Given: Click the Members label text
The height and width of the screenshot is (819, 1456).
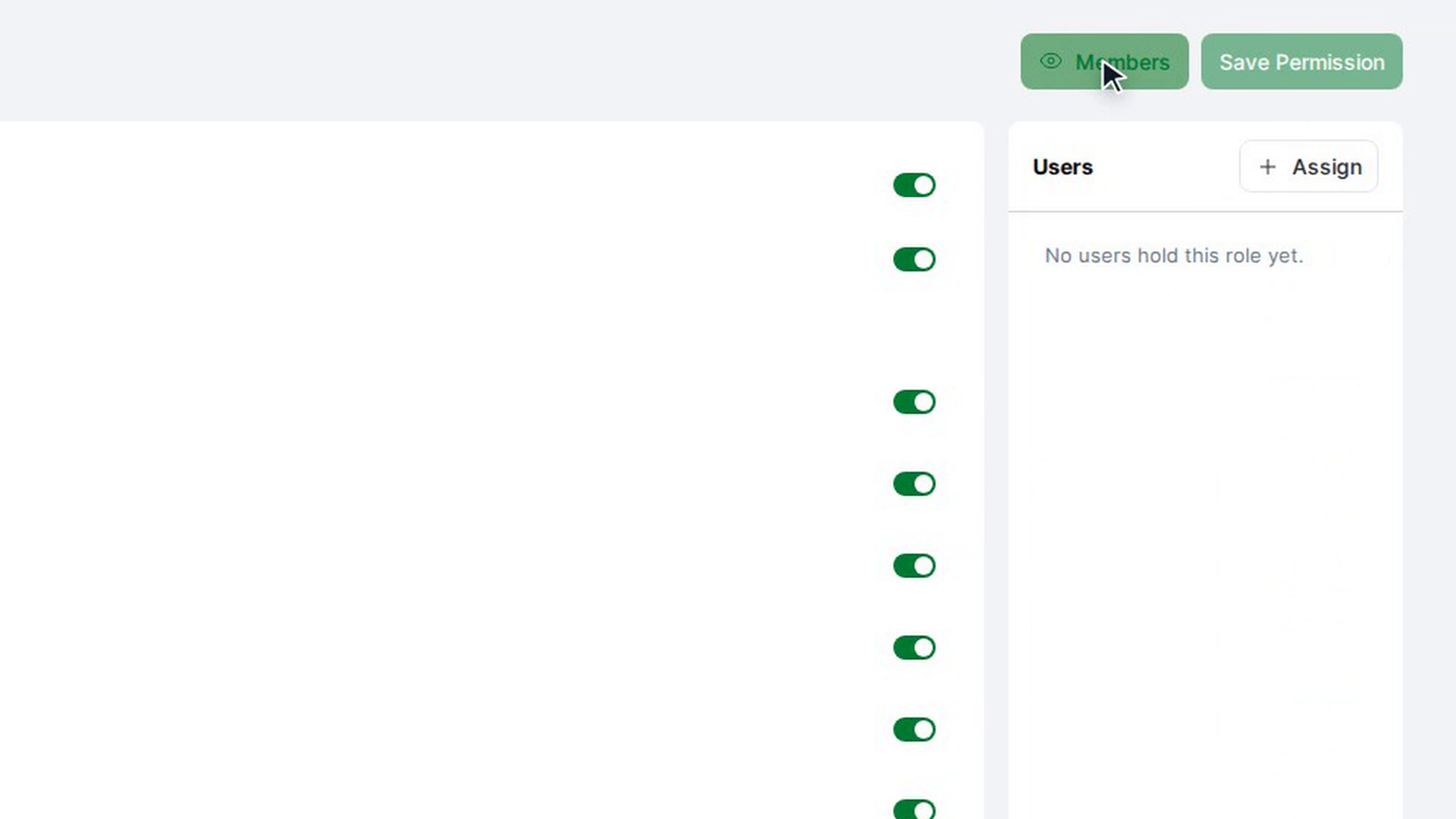Looking at the screenshot, I should 1122,62.
